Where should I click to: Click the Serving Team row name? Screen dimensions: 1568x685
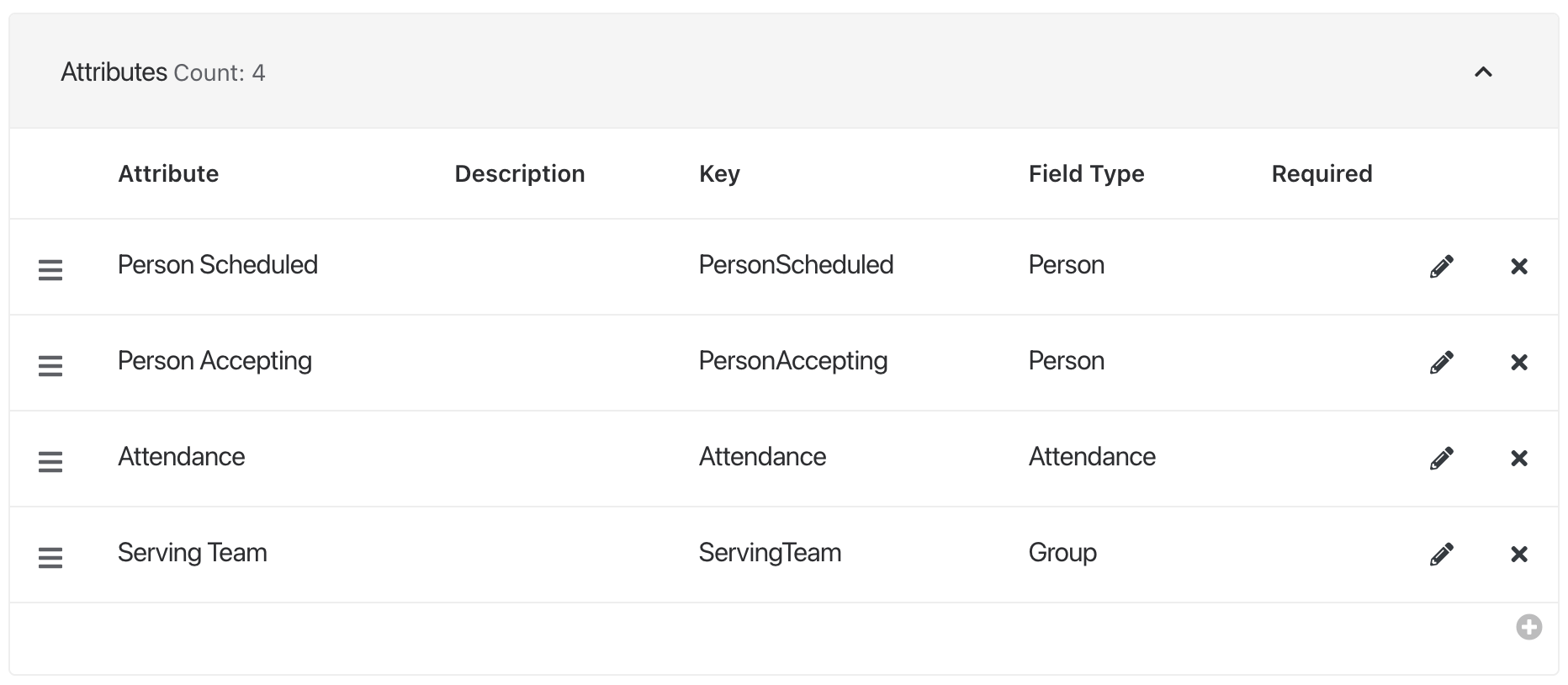pyautogui.click(x=193, y=552)
